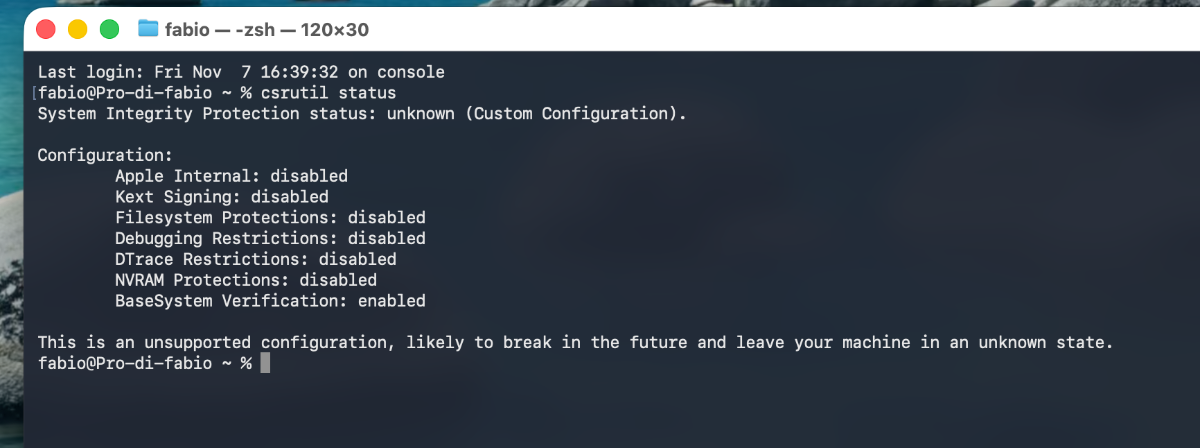
Task: Close the Terminal window with red button
Action: [x=46, y=29]
